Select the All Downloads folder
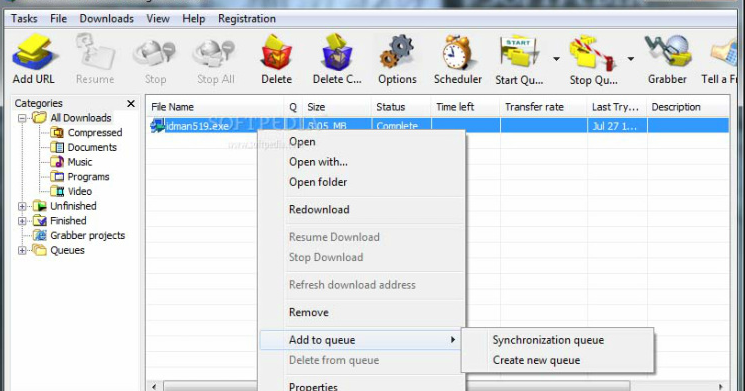745x391 pixels. [72, 118]
